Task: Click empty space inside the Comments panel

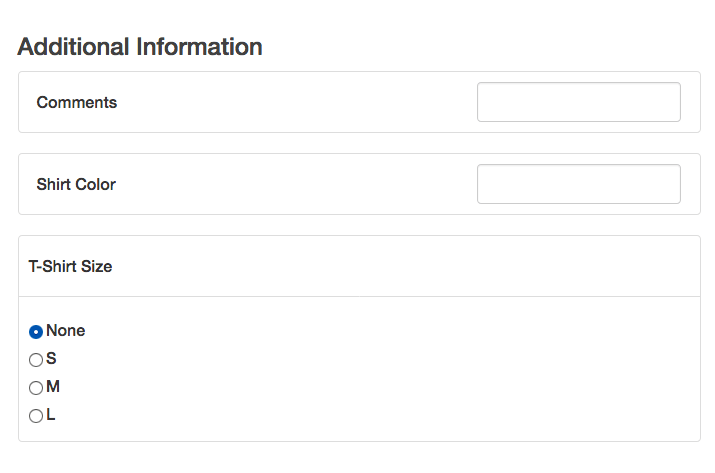Action: (300, 102)
